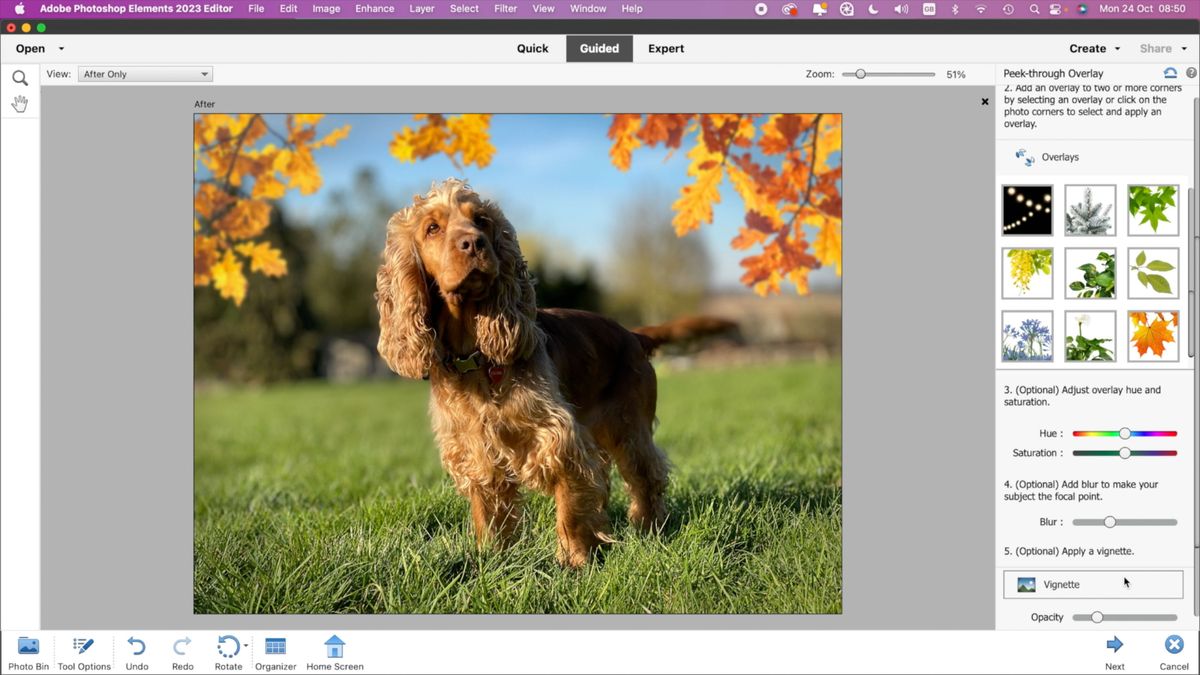This screenshot has width=1200, height=675.
Task: Expand the Open dropdown arrow
Action: (x=61, y=48)
